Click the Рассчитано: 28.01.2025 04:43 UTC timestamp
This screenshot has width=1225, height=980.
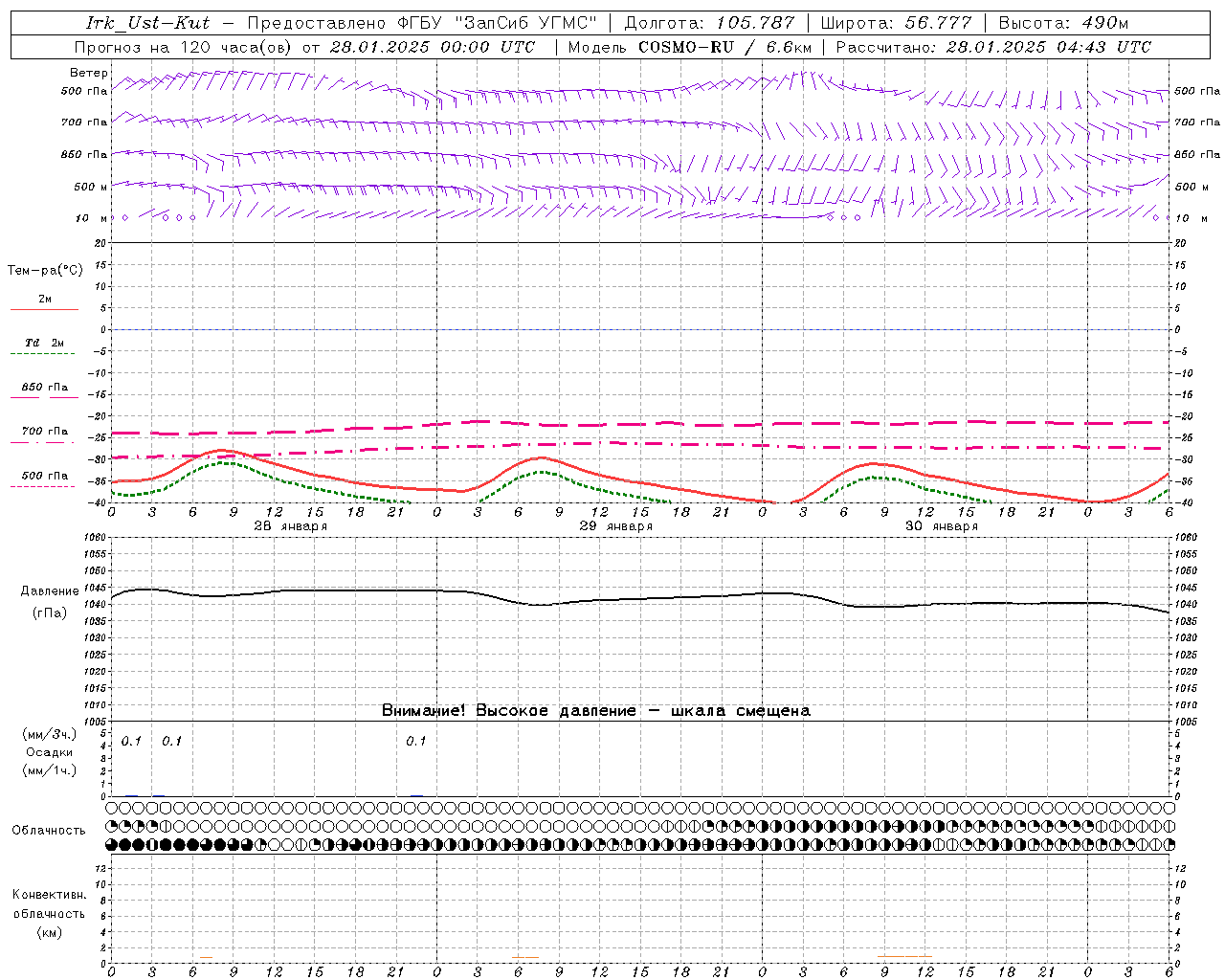(993, 47)
